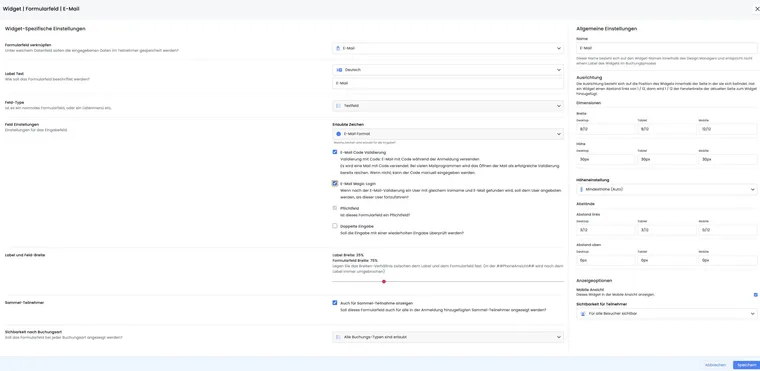This screenshot has width=760, height=371.
Task: Click the Speichern button
Action: (746, 365)
